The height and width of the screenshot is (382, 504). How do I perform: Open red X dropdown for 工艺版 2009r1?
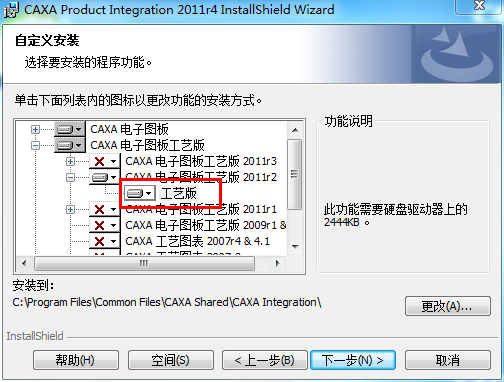coord(105,225)
